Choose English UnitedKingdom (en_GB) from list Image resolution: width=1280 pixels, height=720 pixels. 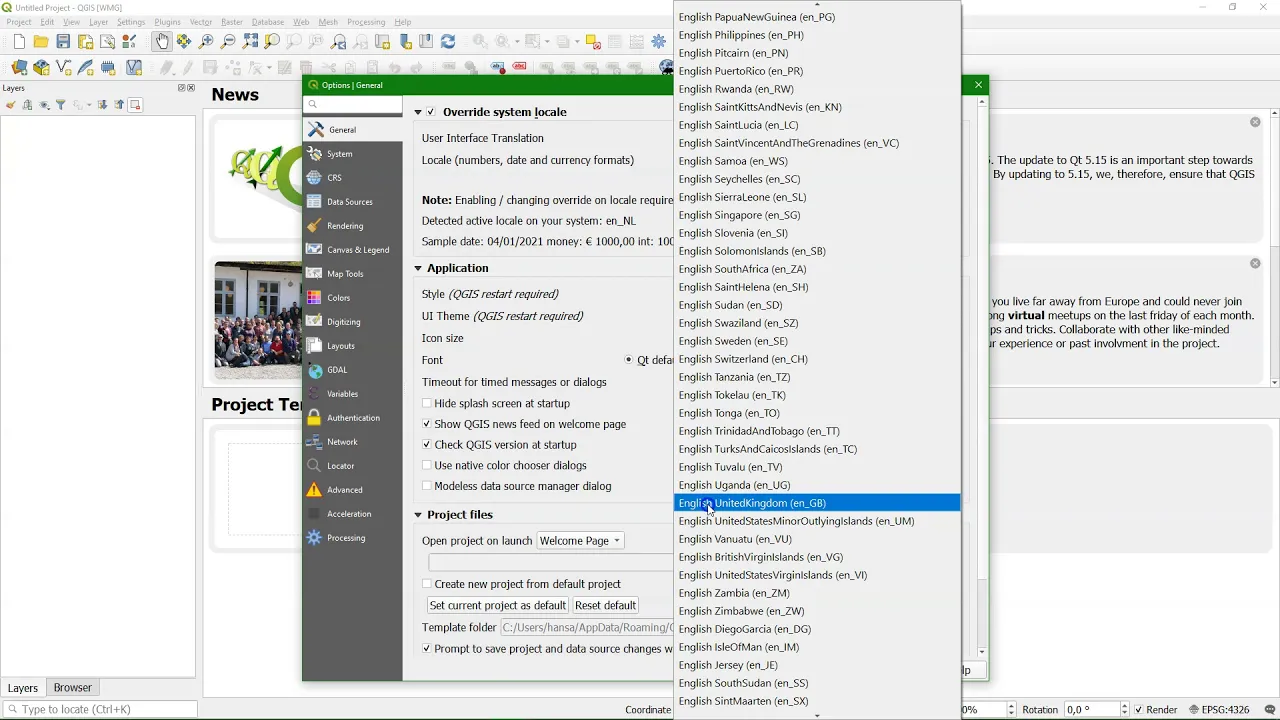pyautogui.click(x=818, y=503)
